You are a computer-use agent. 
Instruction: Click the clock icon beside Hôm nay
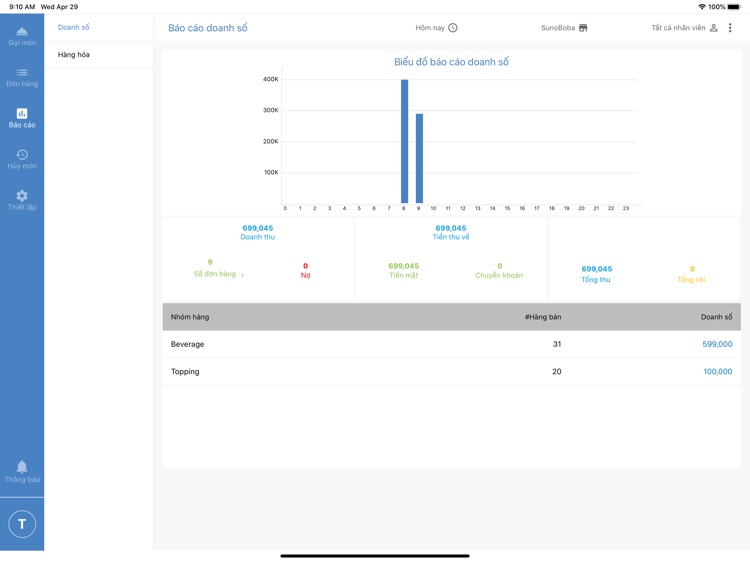pyautogui.click(x=453, y=28)
